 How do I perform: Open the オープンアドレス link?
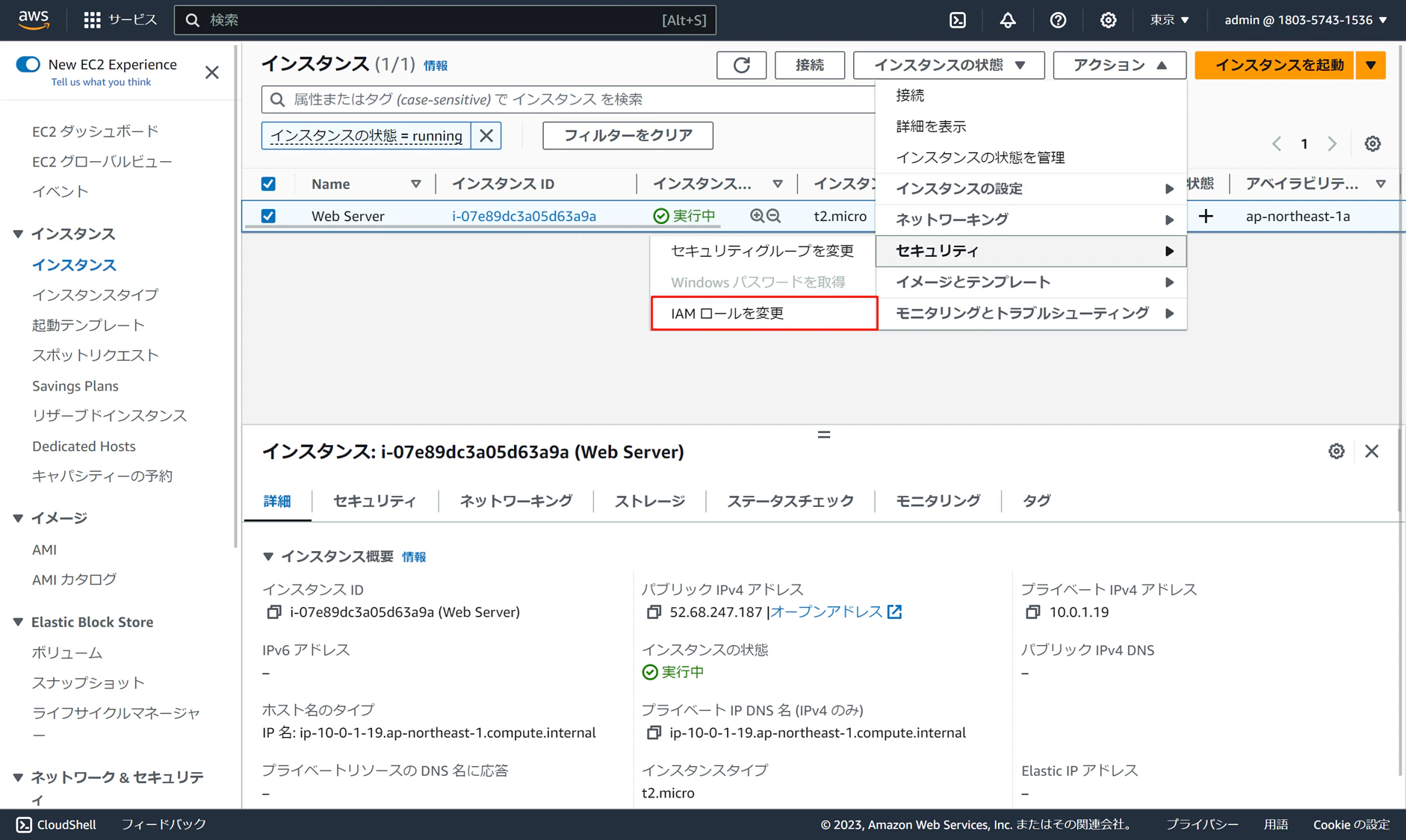826,612
